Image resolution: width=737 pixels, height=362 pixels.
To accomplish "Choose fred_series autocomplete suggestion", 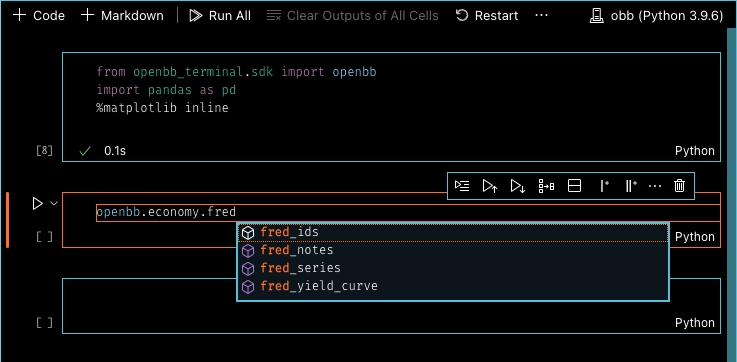I will tap(453, 268).
